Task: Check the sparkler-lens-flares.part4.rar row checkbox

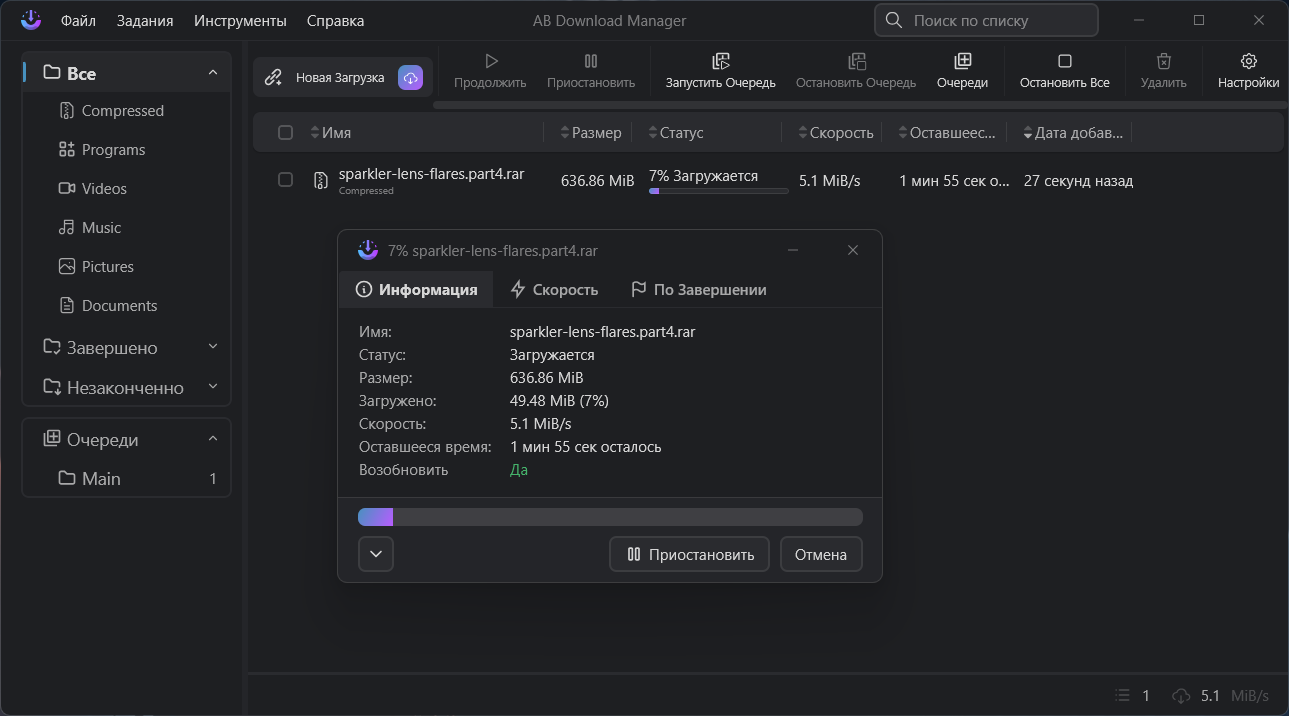Action: pyautogui.click(x=286, y=180)
